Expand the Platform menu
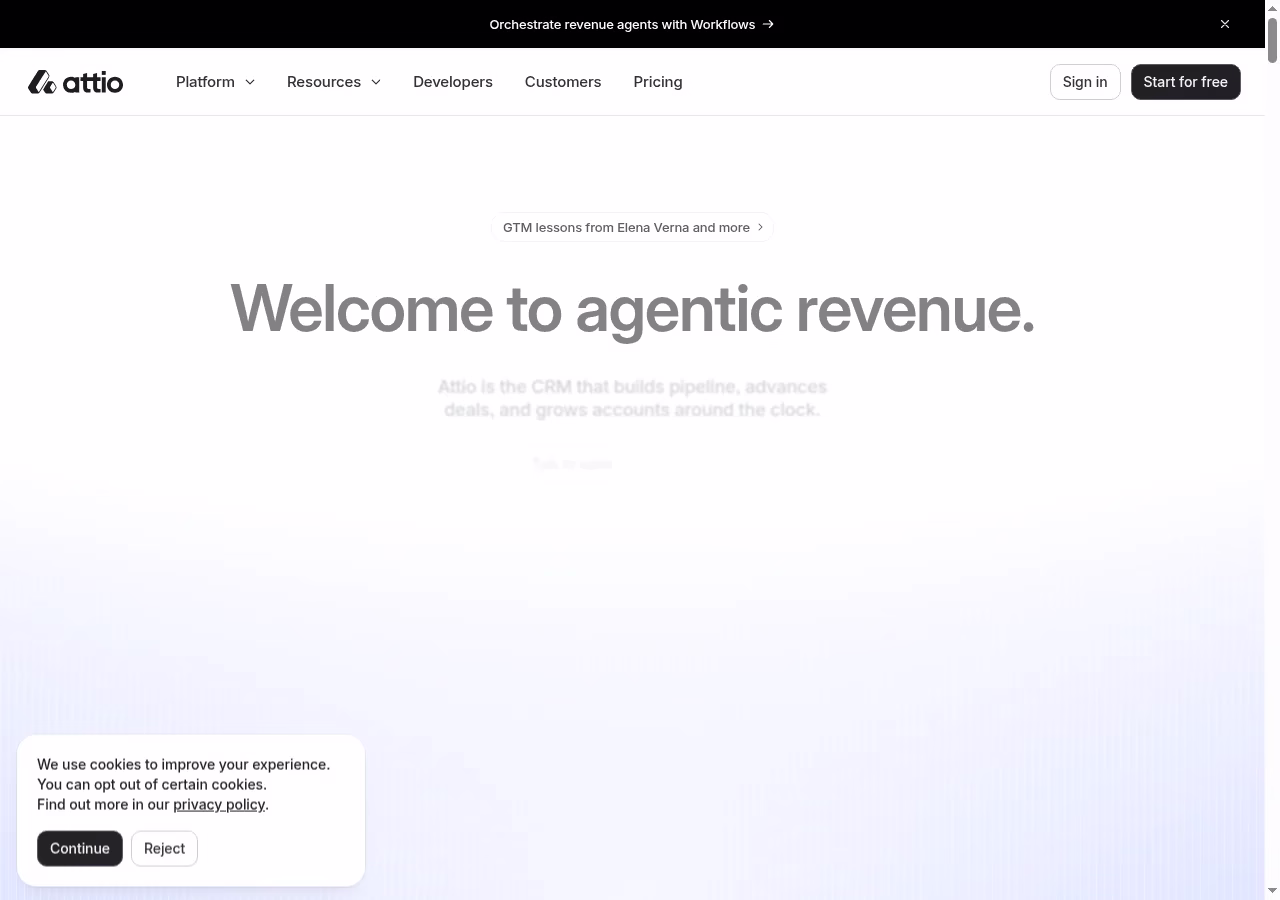 [x=215, y=82]
